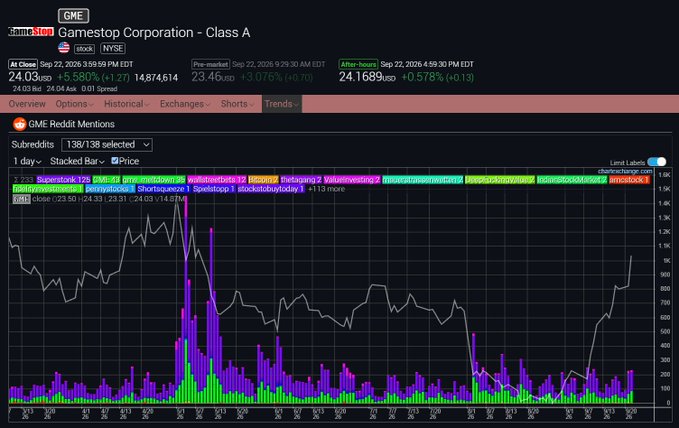This screenshot has height=428, width=679.
Task: Open the Stacked Bar chart type dropdown
Action: pyautogui.click(x=77, y=161)
